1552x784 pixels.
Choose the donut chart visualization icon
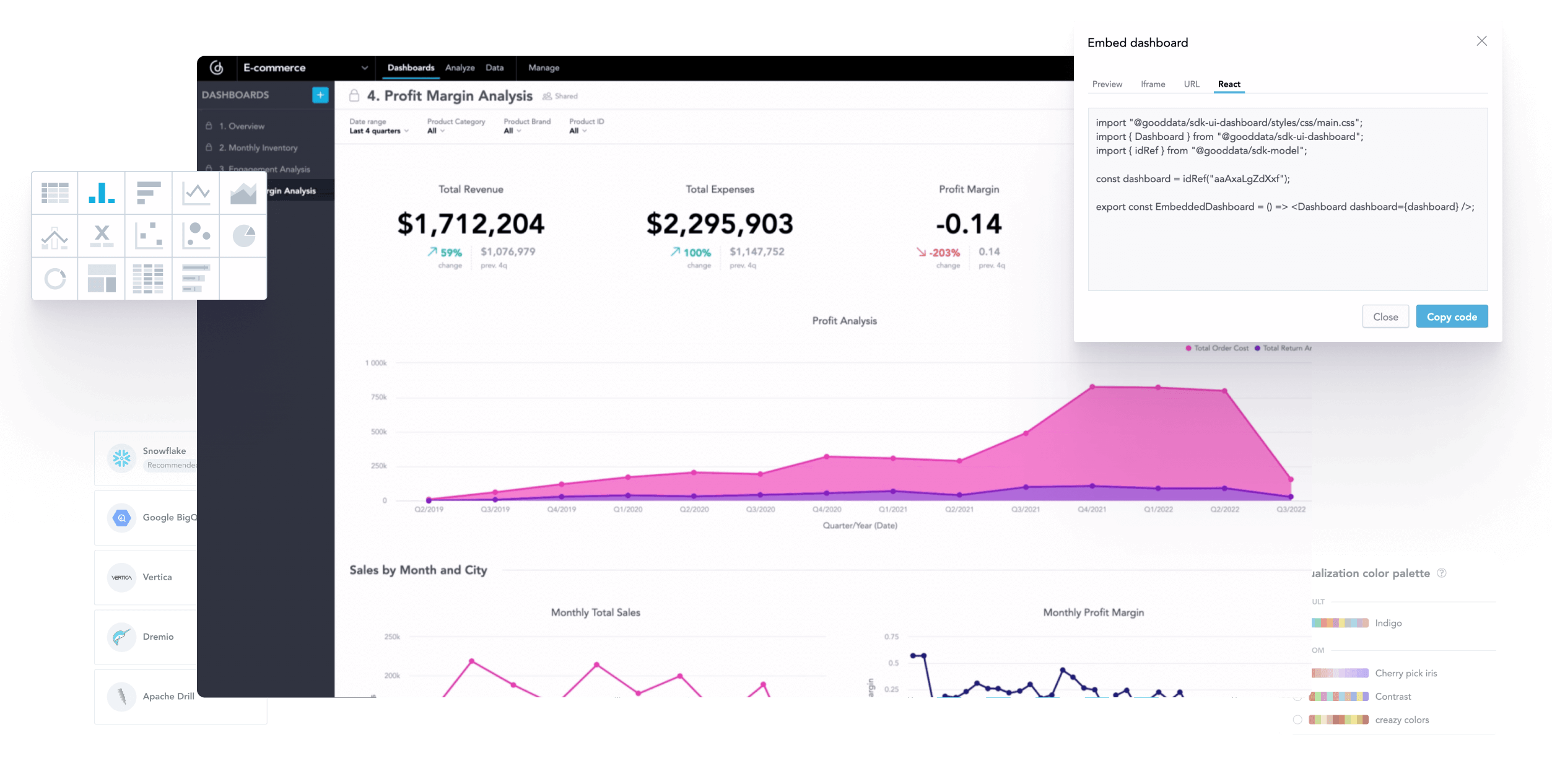54,279
